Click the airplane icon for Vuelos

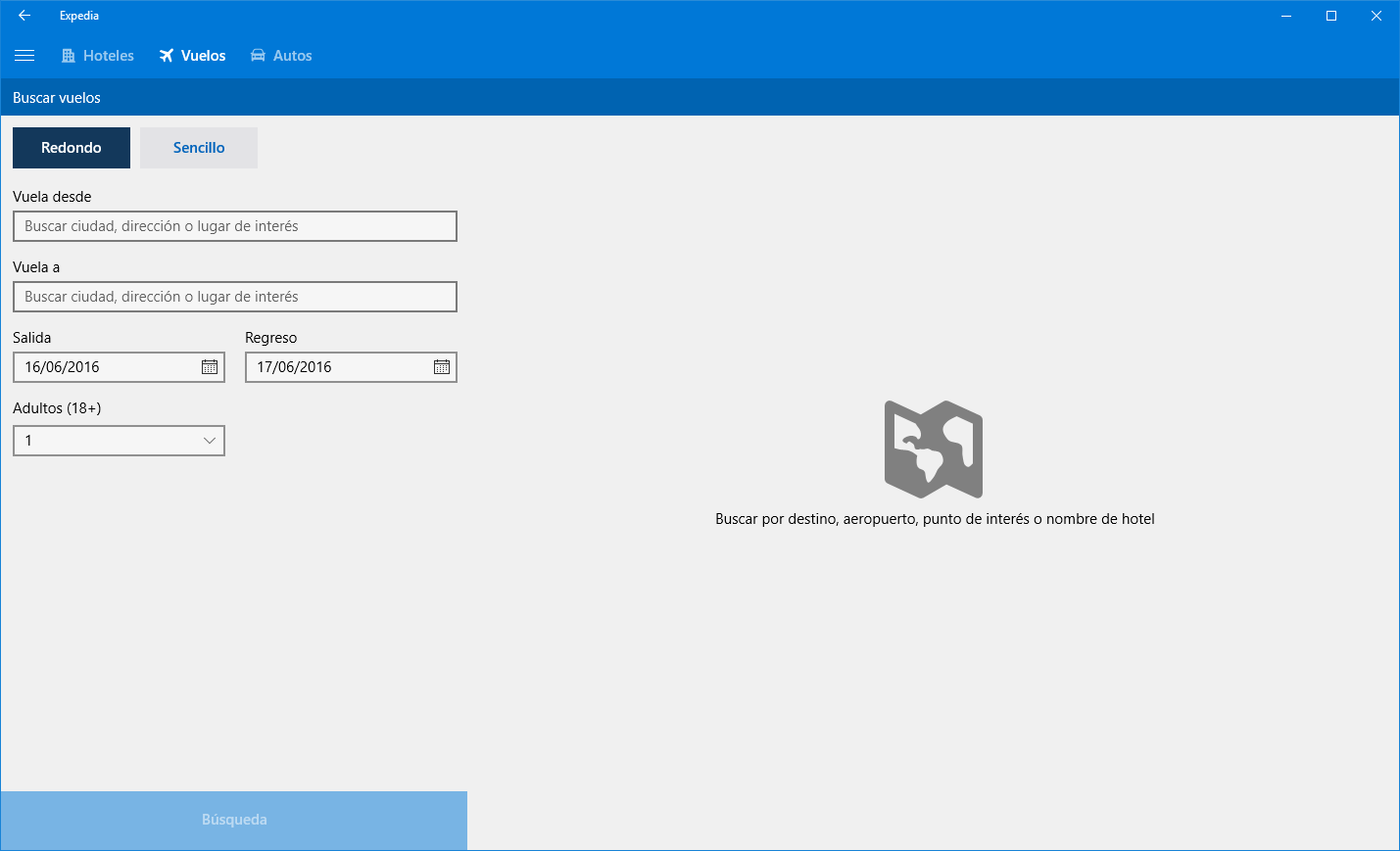click(x=167, y=56)
